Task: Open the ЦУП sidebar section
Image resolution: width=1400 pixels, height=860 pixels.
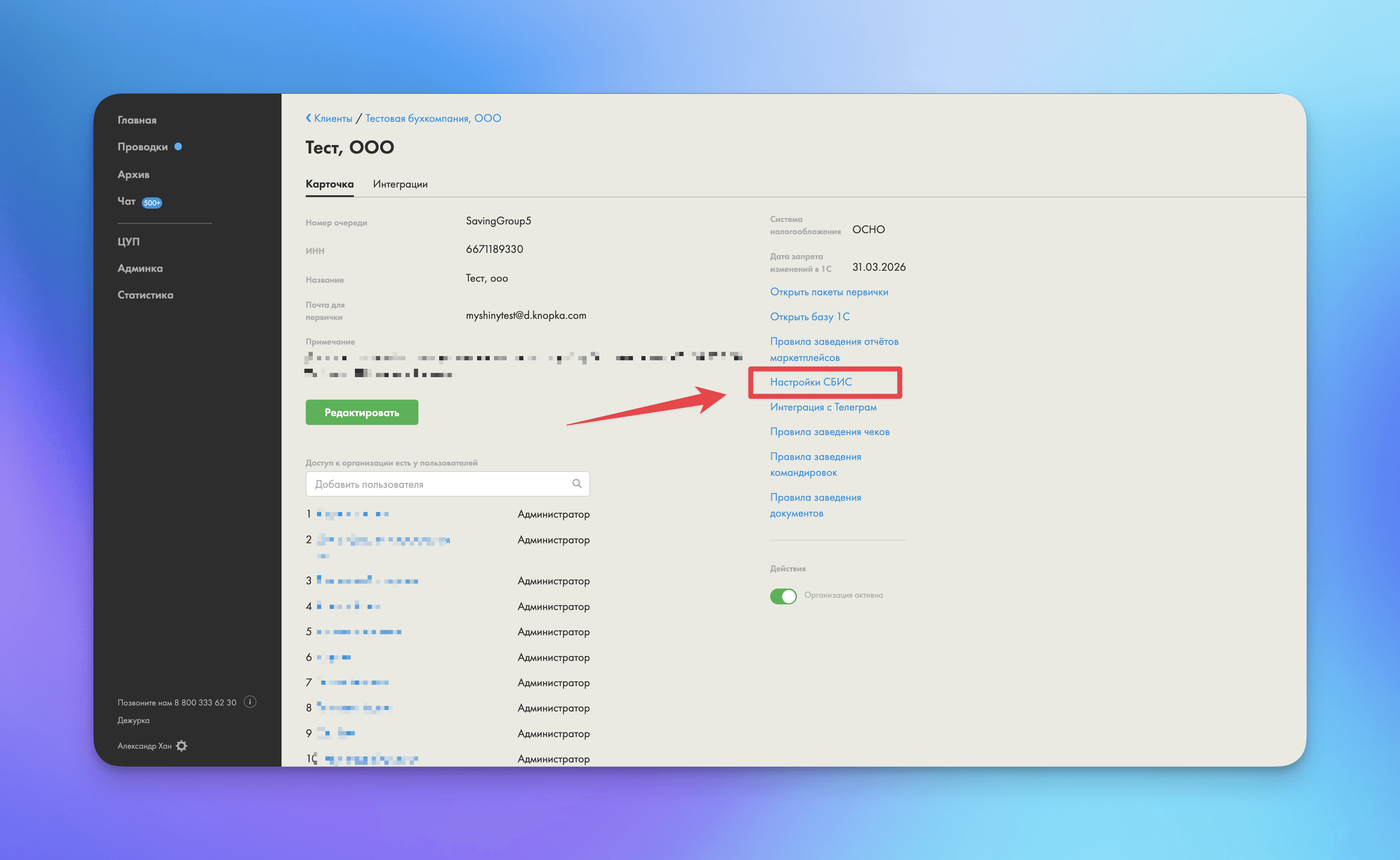Action: coord(128,241)
